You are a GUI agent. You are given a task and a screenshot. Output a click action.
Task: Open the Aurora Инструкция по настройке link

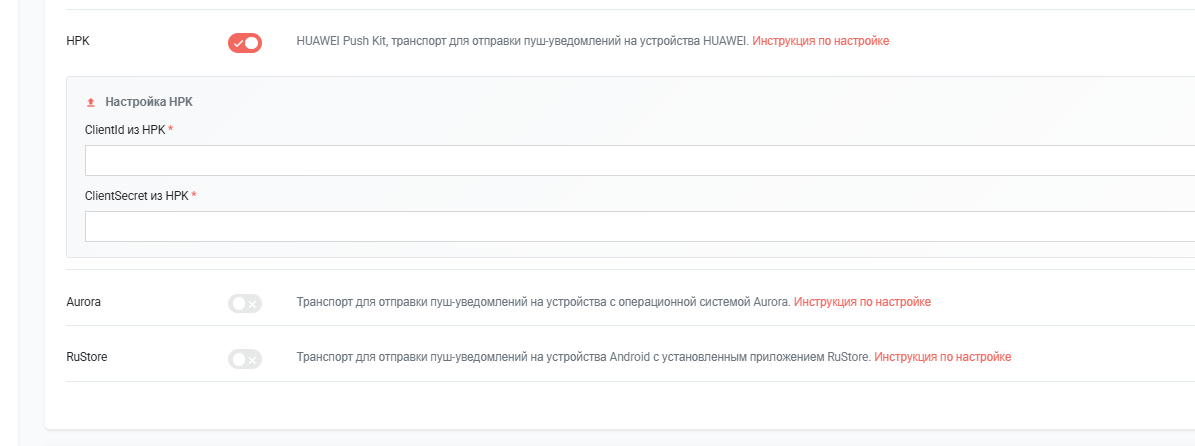pyautogui.click(x=862, y=302)
